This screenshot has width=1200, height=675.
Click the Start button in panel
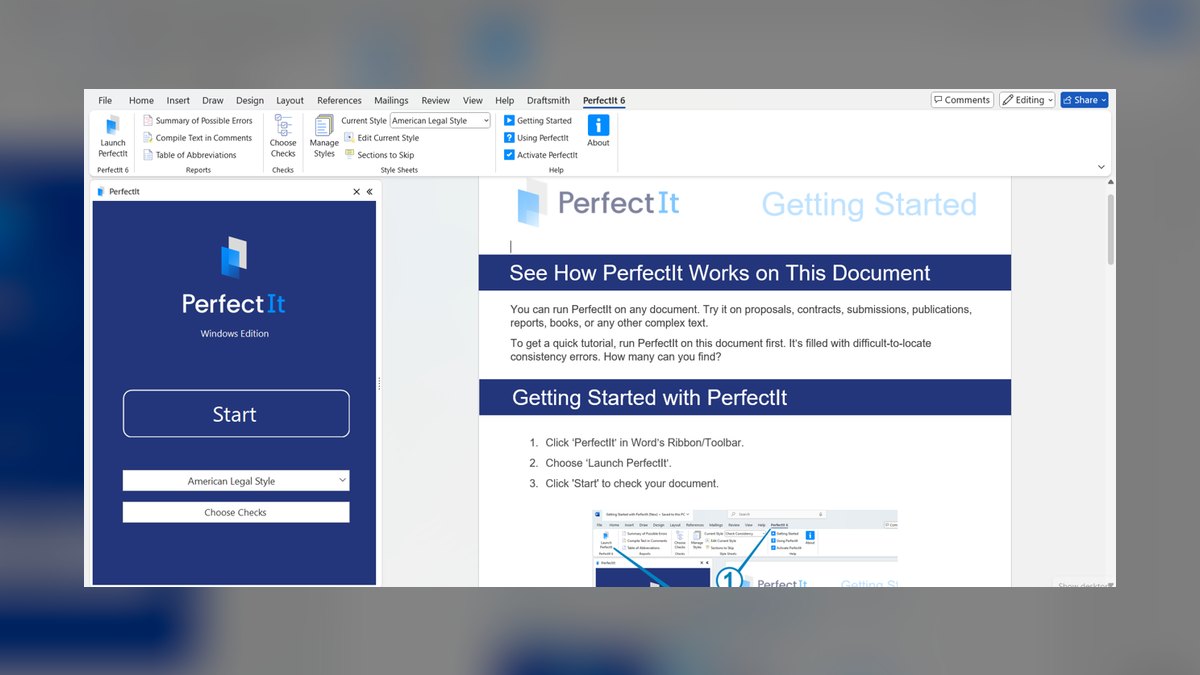tap(236, 414)
